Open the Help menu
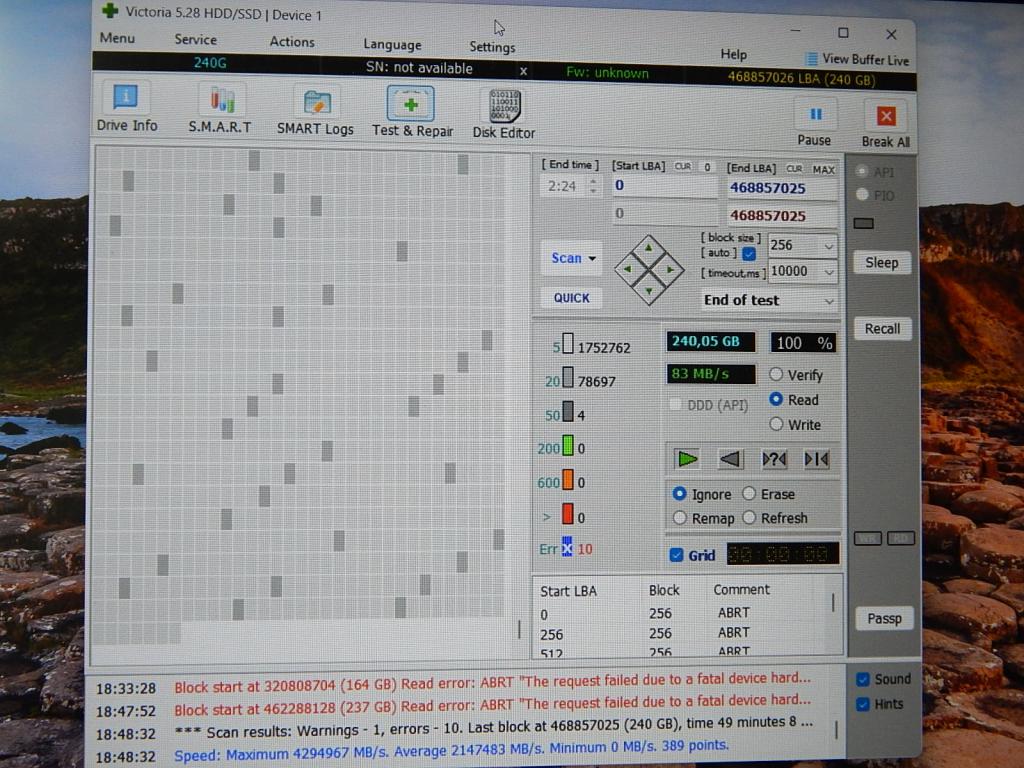This screenshot has width=1024, height=768. coord(733,54)
